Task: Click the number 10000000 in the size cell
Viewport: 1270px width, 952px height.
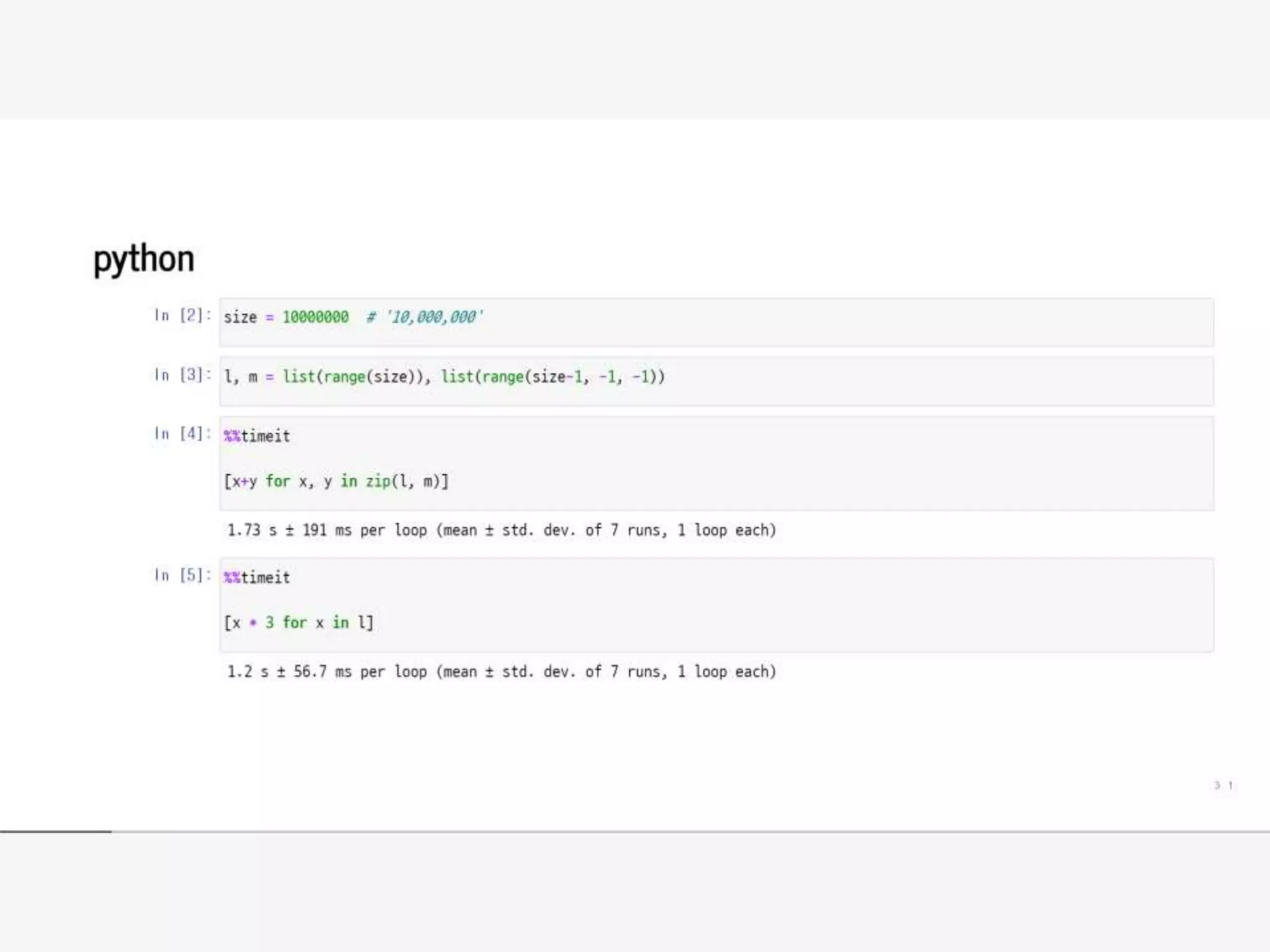Action: 316,317
